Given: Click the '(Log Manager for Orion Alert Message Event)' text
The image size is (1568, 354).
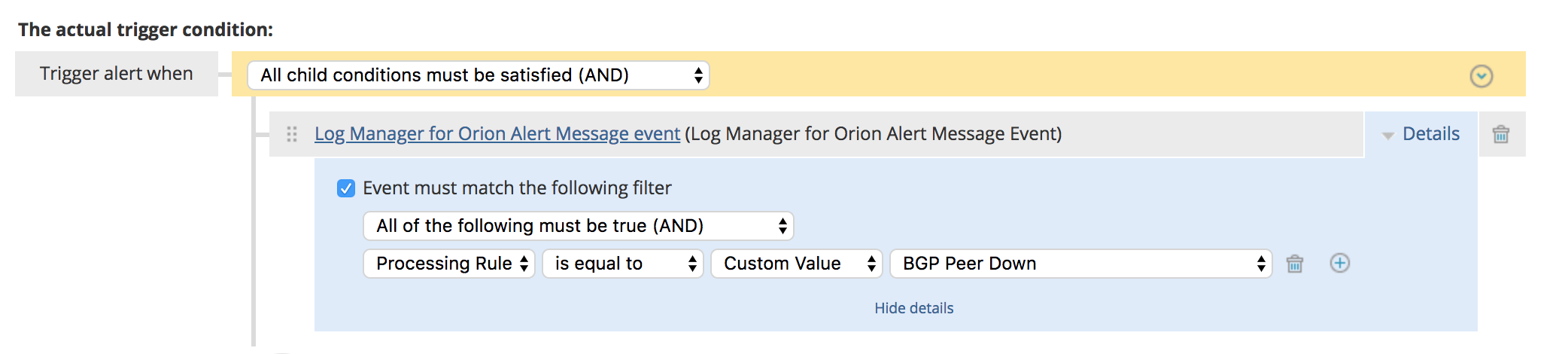Looking at the screenshot, I should [874, 134].
